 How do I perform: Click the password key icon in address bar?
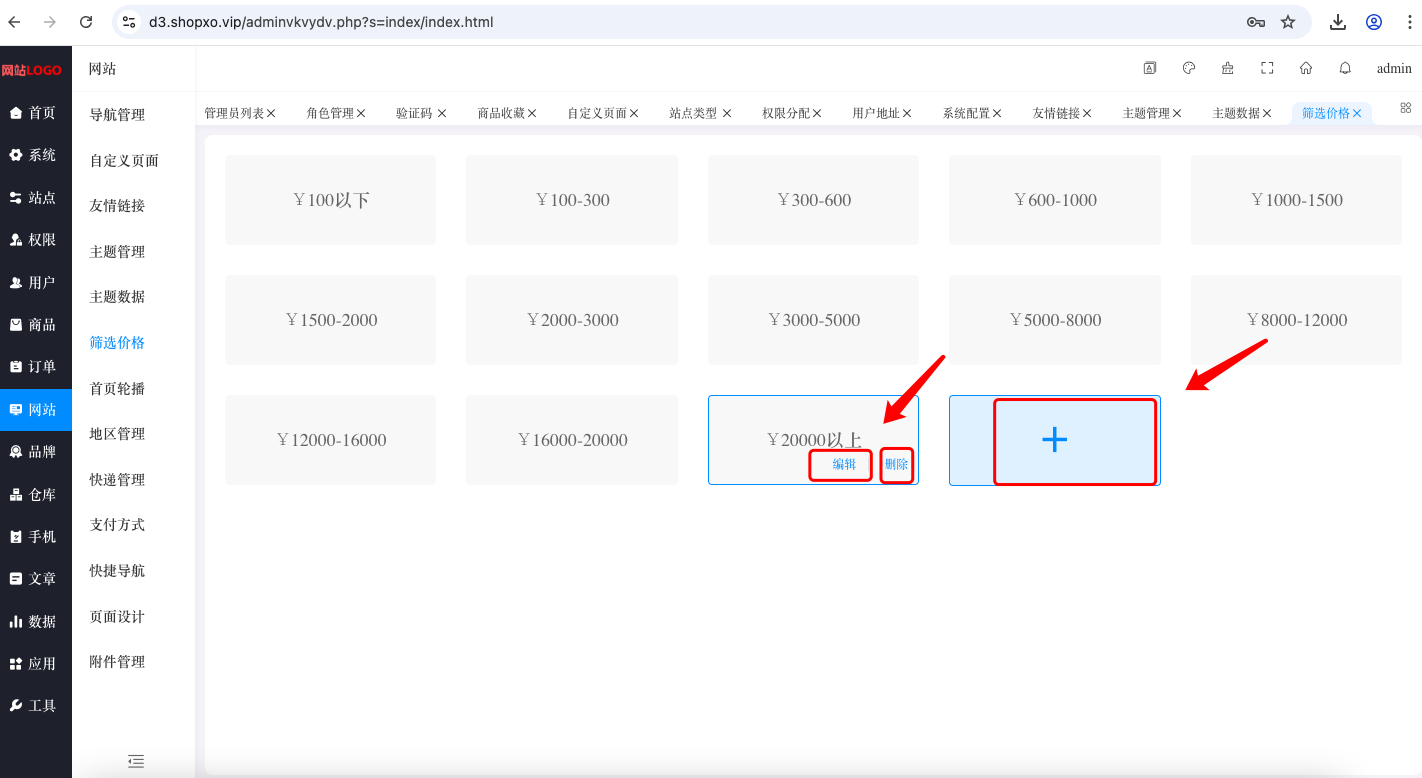tap(1256, 22)
